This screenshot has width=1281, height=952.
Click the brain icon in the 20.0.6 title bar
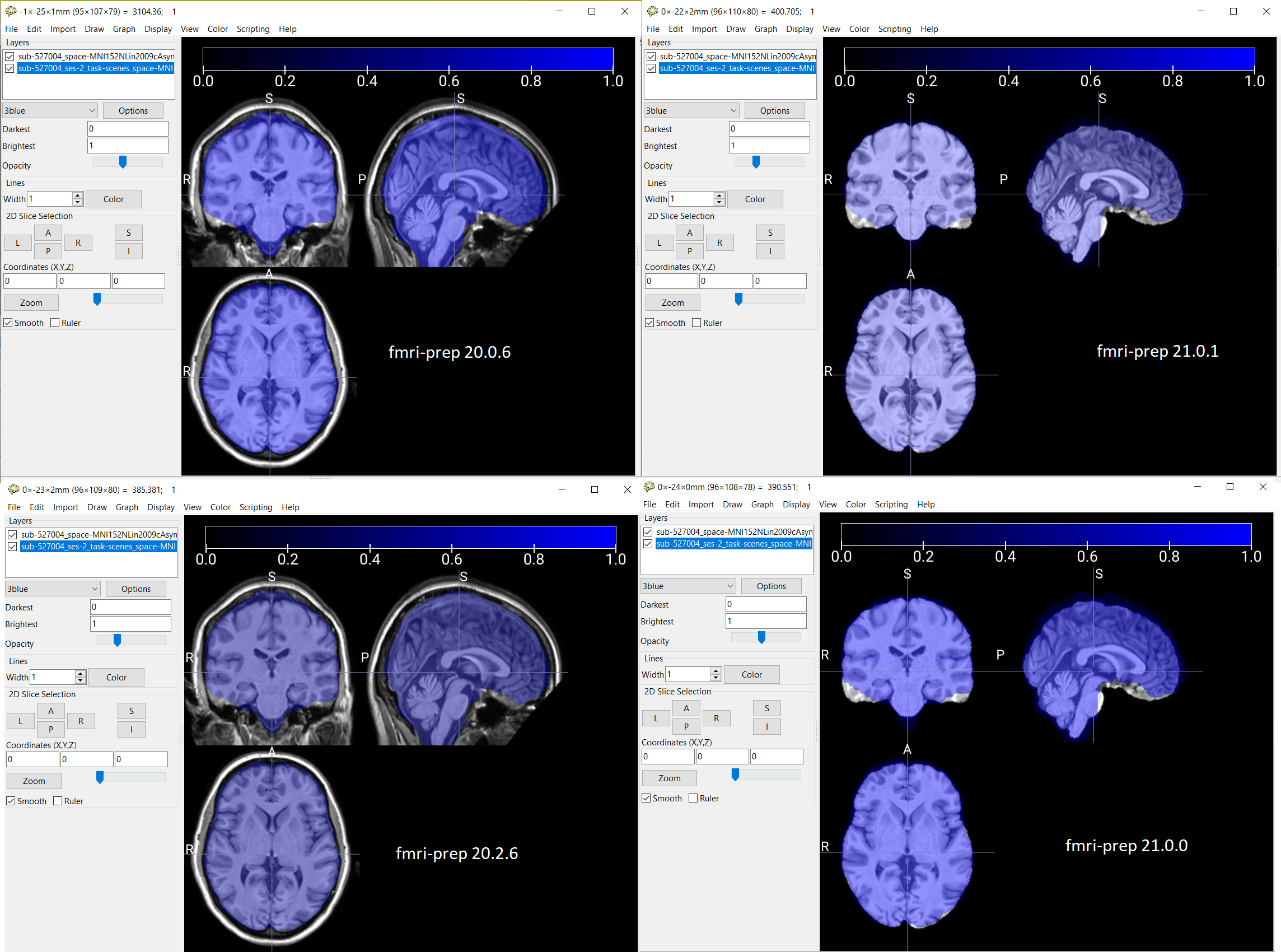point(11,11)
